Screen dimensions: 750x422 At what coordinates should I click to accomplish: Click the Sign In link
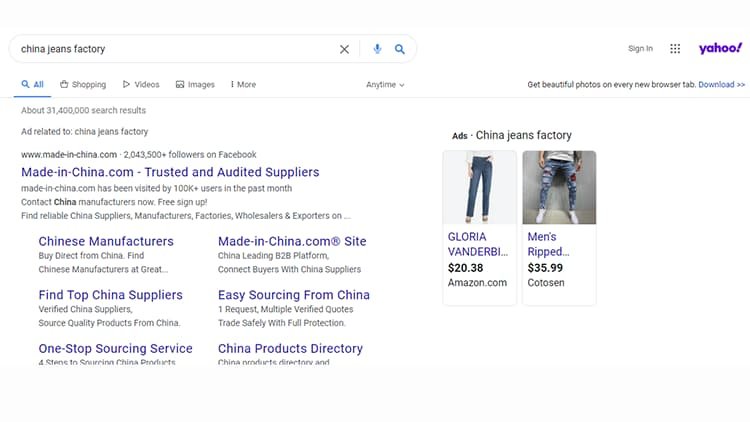(x=640, y=48)
